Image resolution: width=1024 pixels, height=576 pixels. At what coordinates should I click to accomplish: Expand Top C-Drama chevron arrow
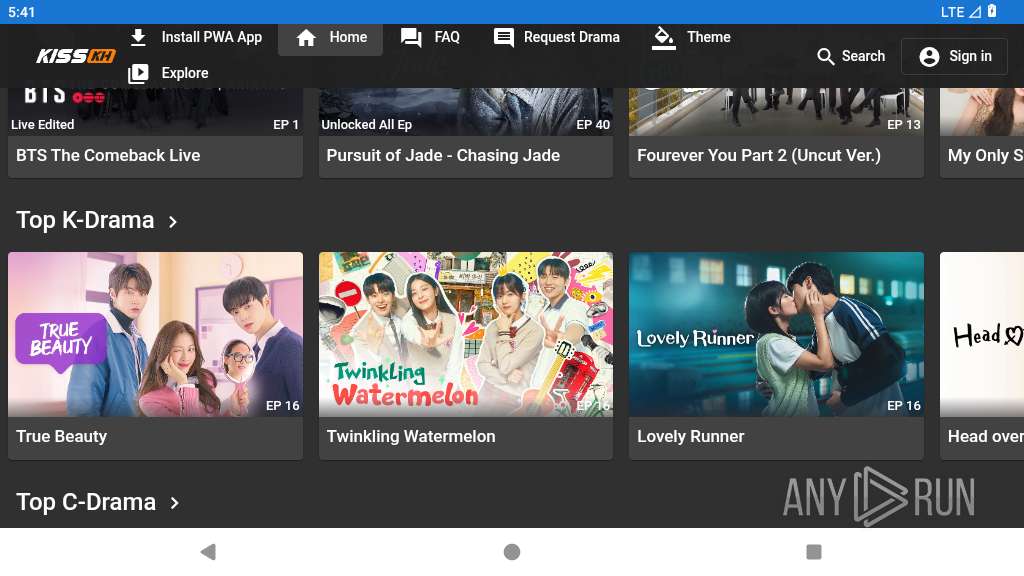[x=174, y=503]
